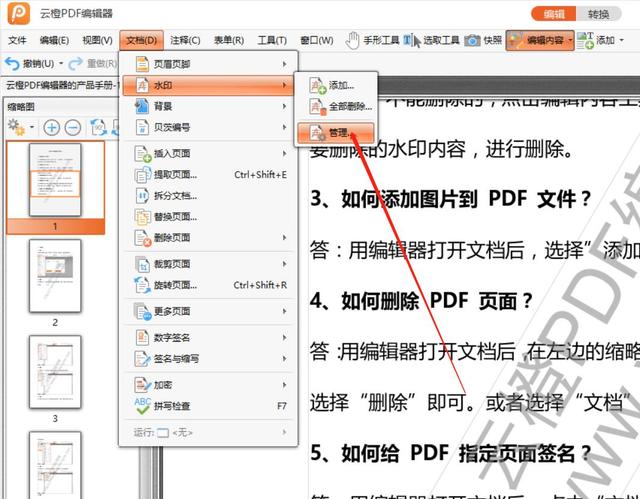Viewport: 640px width, 499px height.
Task: Zoom in thumbnails with plus icon
Action: (52, 128)
